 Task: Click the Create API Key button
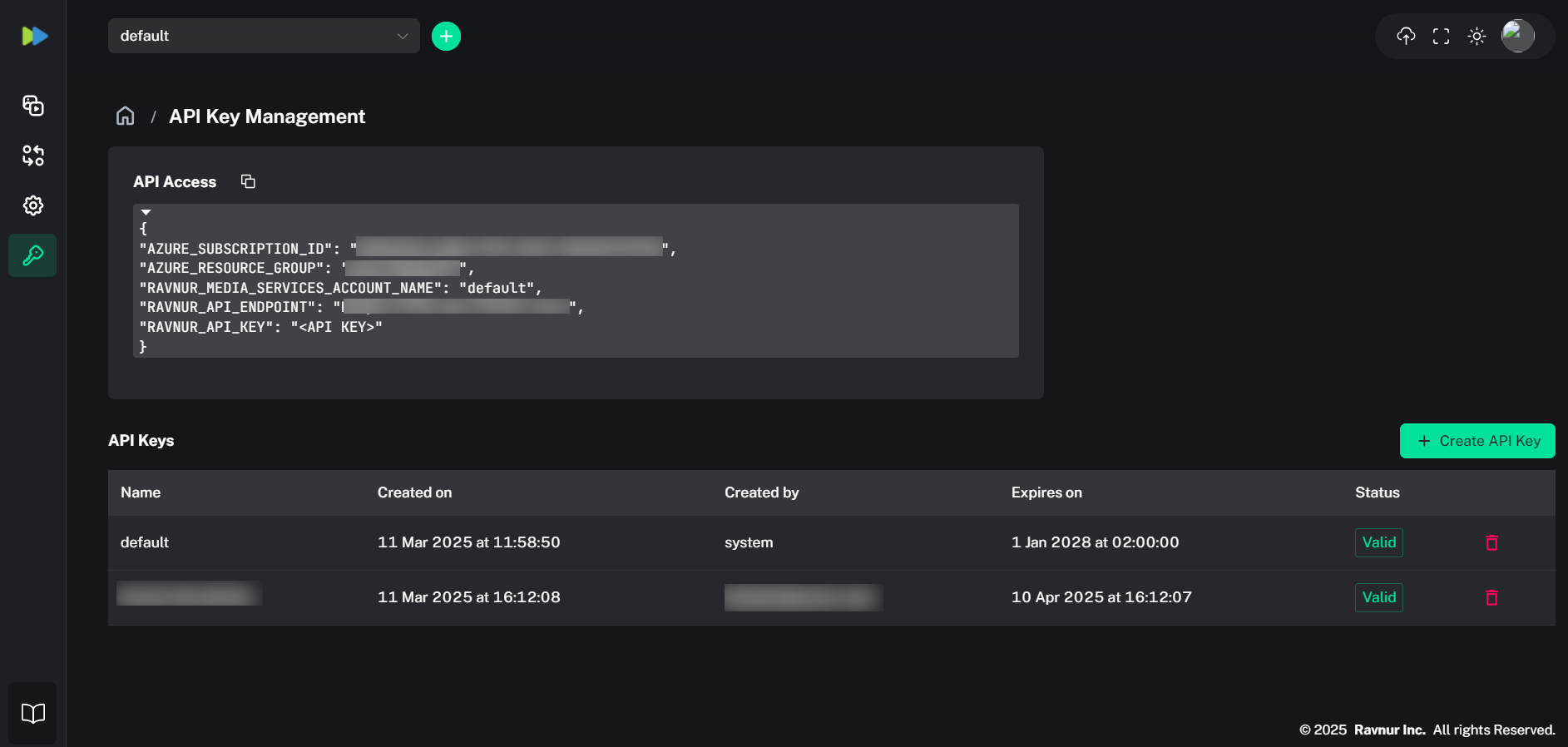[x=1476, y=441]
